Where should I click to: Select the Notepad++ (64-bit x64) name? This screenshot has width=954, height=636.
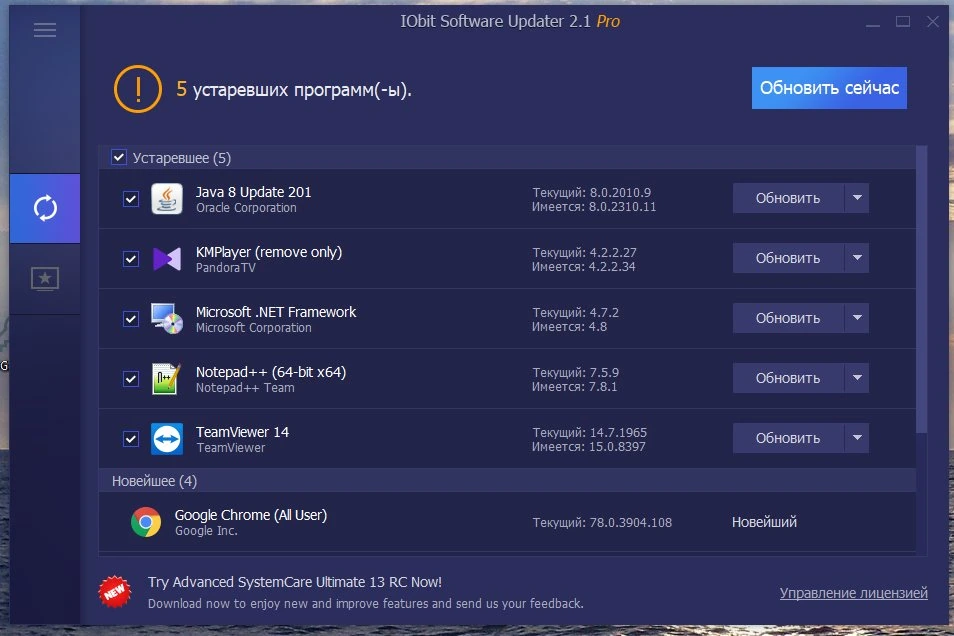click(x=271, y=372)
